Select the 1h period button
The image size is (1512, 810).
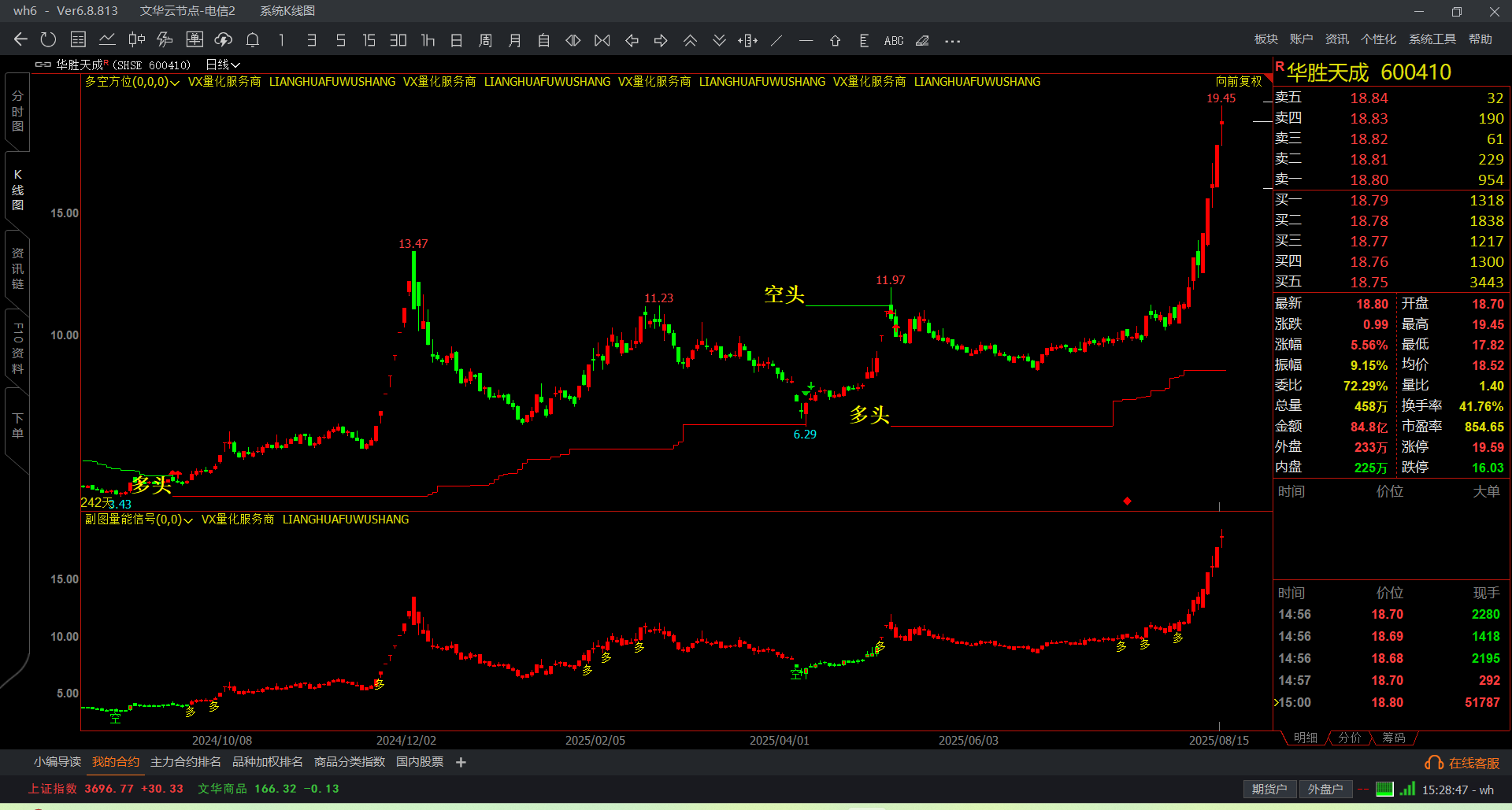428,40
